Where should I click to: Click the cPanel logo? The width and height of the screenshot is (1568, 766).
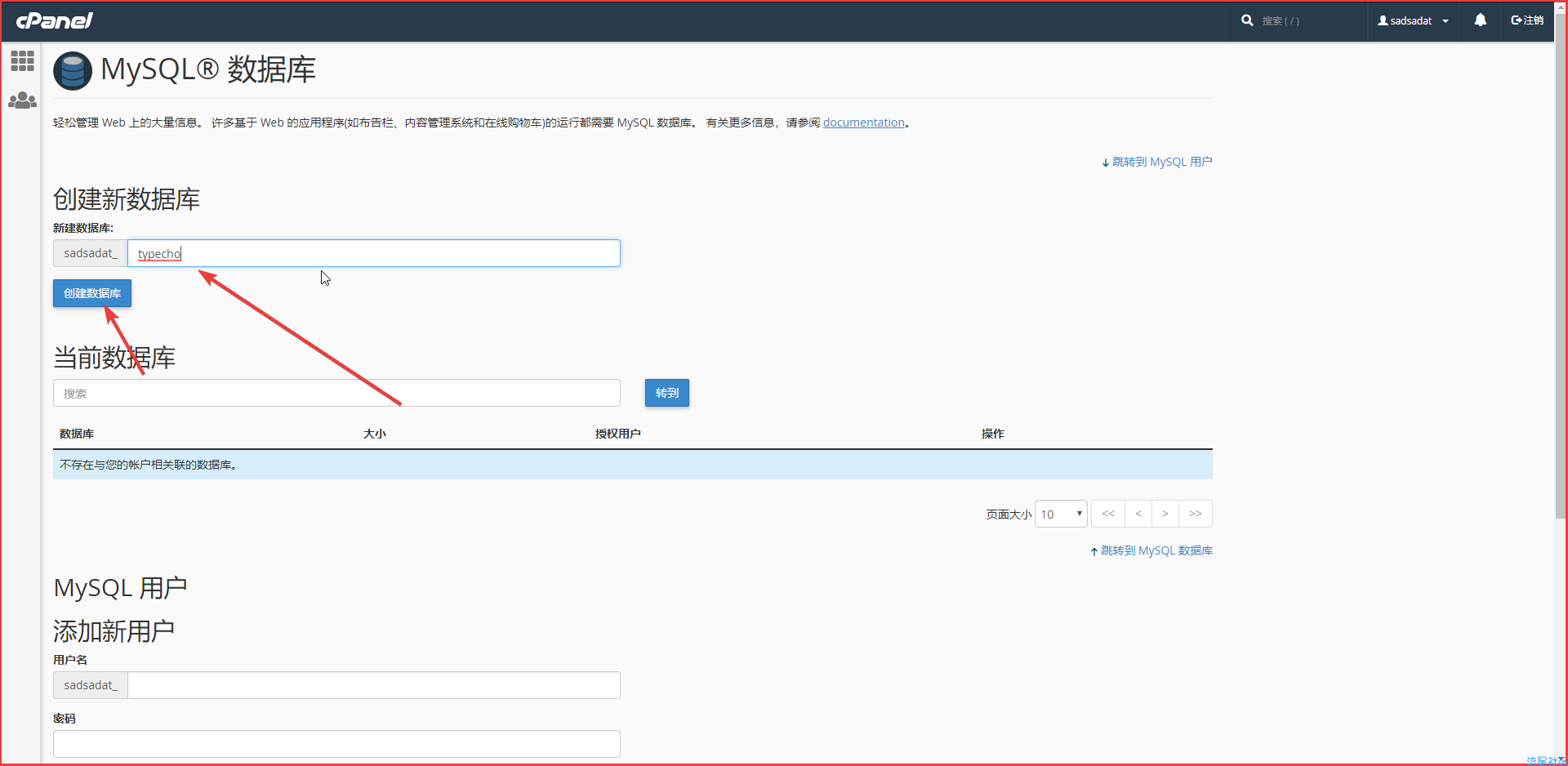click(55, 20)
